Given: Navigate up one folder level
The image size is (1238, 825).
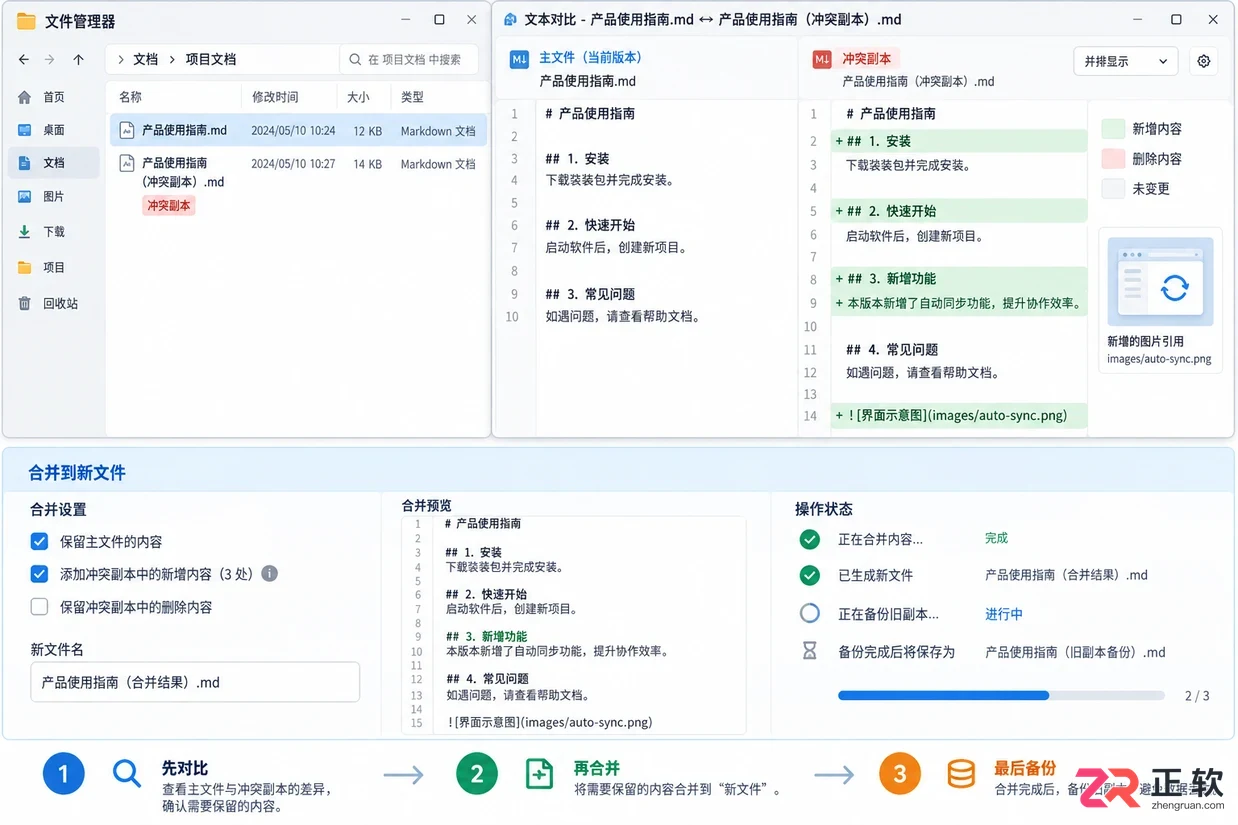Looking at the screenshot, I should (x=79, y=60).
